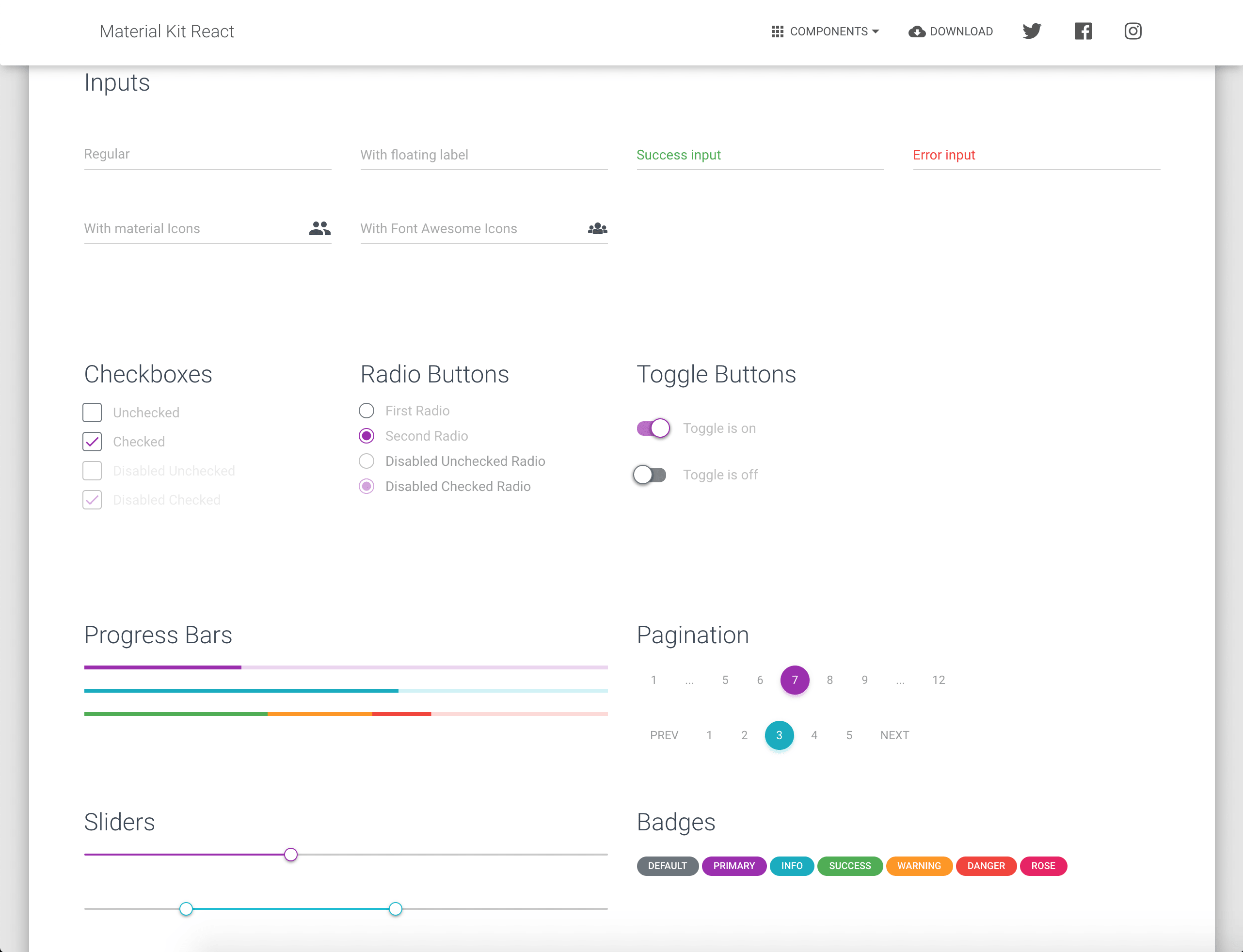Select the First Radio option

coord(367,410)
